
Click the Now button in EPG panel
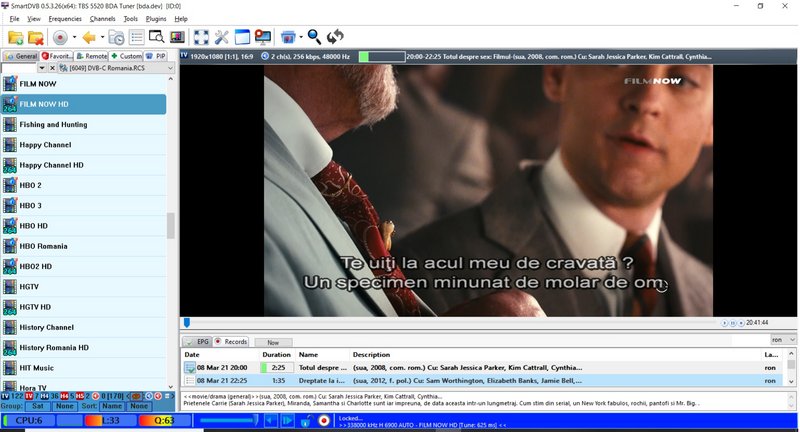[x=273, y=343]
